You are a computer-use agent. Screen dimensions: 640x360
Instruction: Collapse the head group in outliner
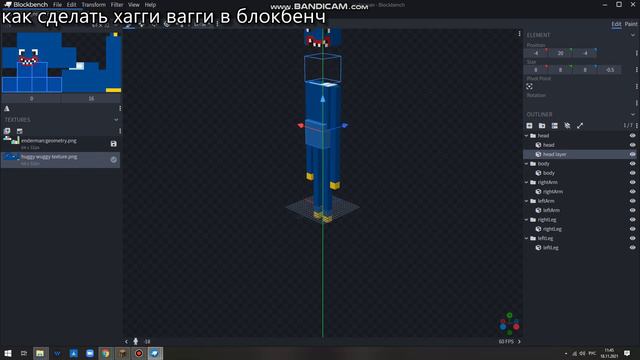point(527,136)
